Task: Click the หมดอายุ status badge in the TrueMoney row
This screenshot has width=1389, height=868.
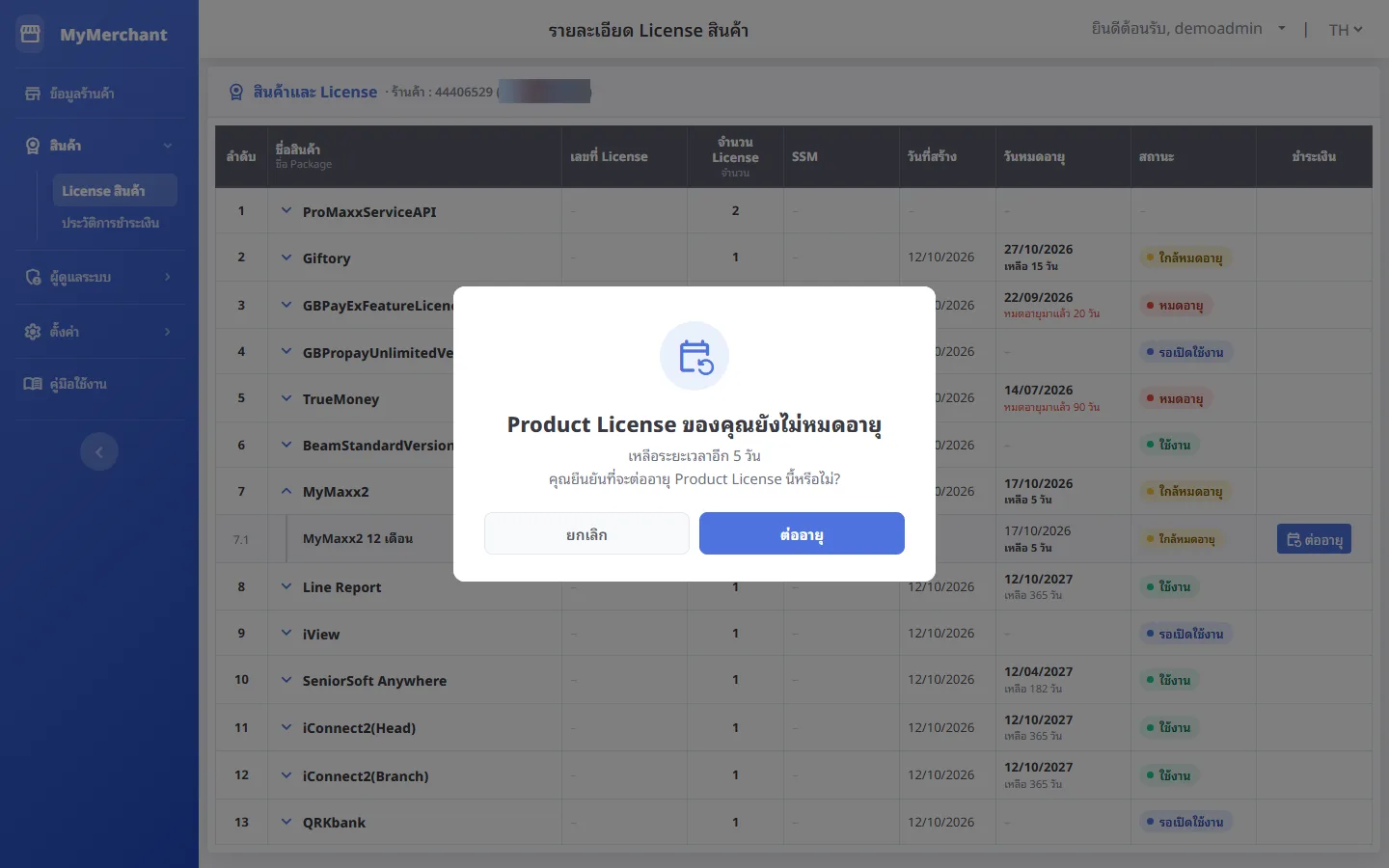Action: (1174, 398)
